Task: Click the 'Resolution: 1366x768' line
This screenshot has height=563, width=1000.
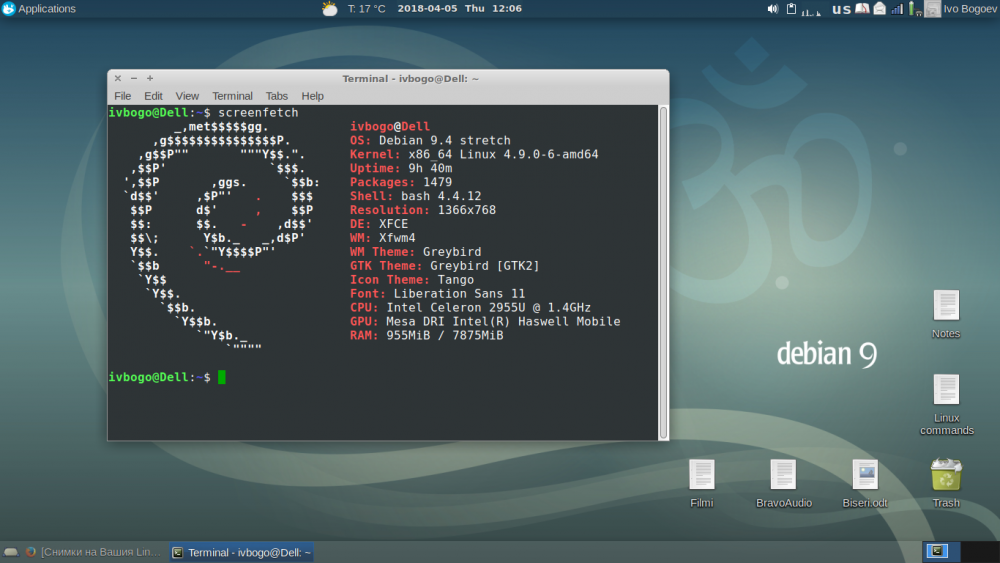Action: 422,210
